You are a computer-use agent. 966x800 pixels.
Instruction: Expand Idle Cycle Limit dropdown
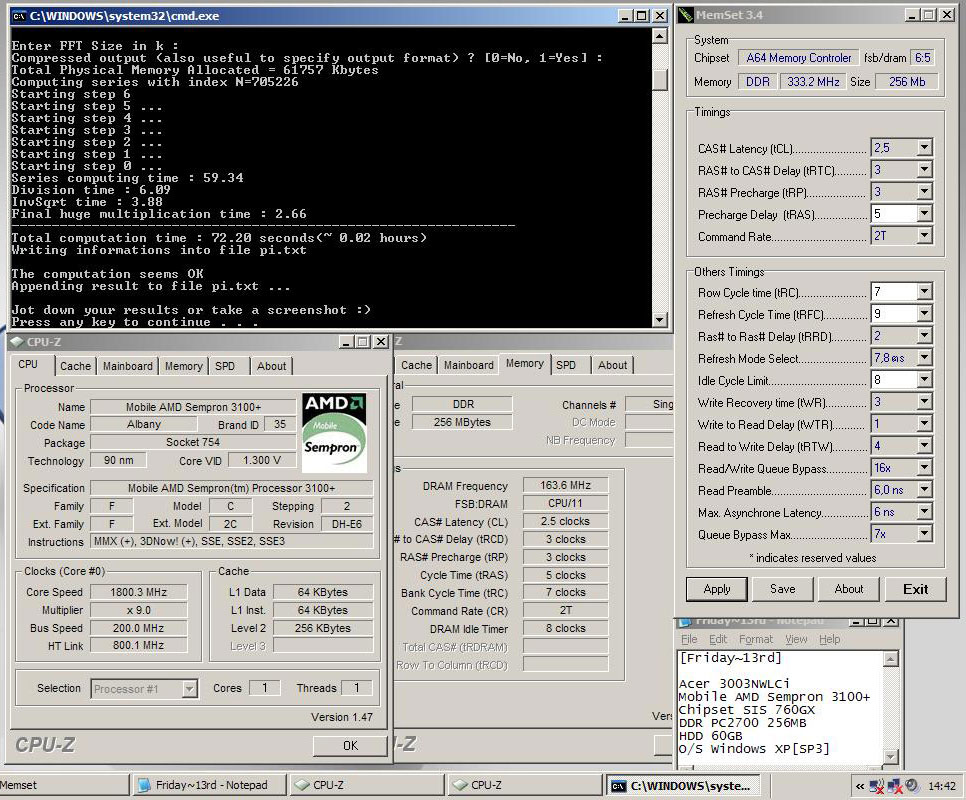(x=924, y=380)
